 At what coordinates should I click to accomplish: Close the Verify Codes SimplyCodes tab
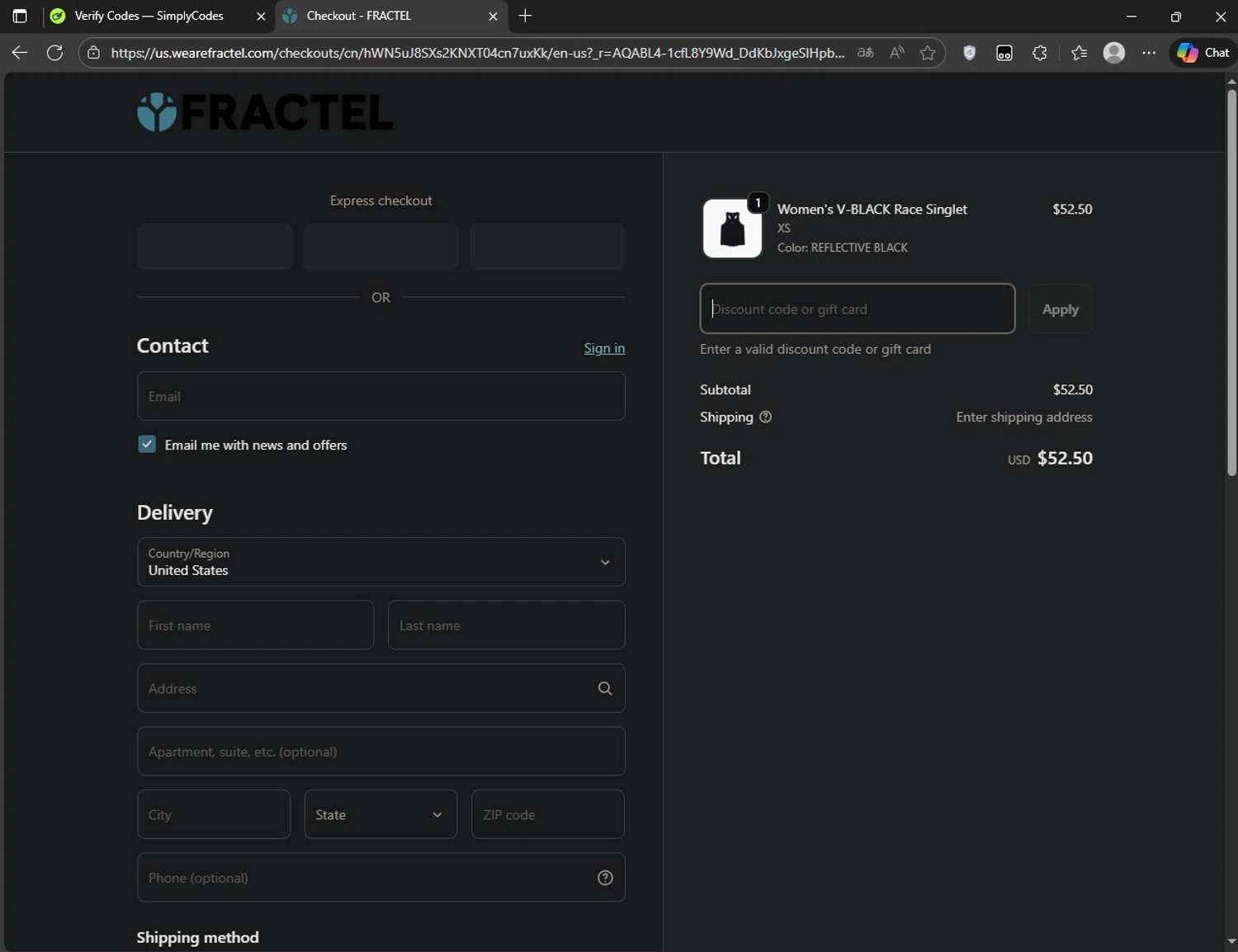pyautogui.click(x=261, y=16)
